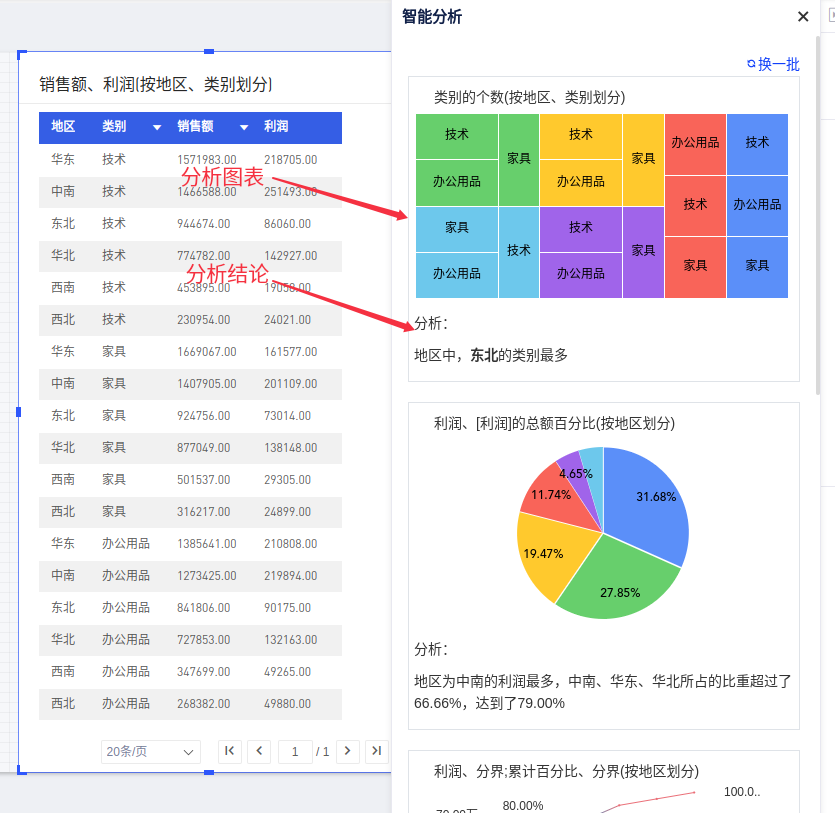The image size is (835, 813).
Task: Click the top-center resize handle of table
Action: pos(209,51)
